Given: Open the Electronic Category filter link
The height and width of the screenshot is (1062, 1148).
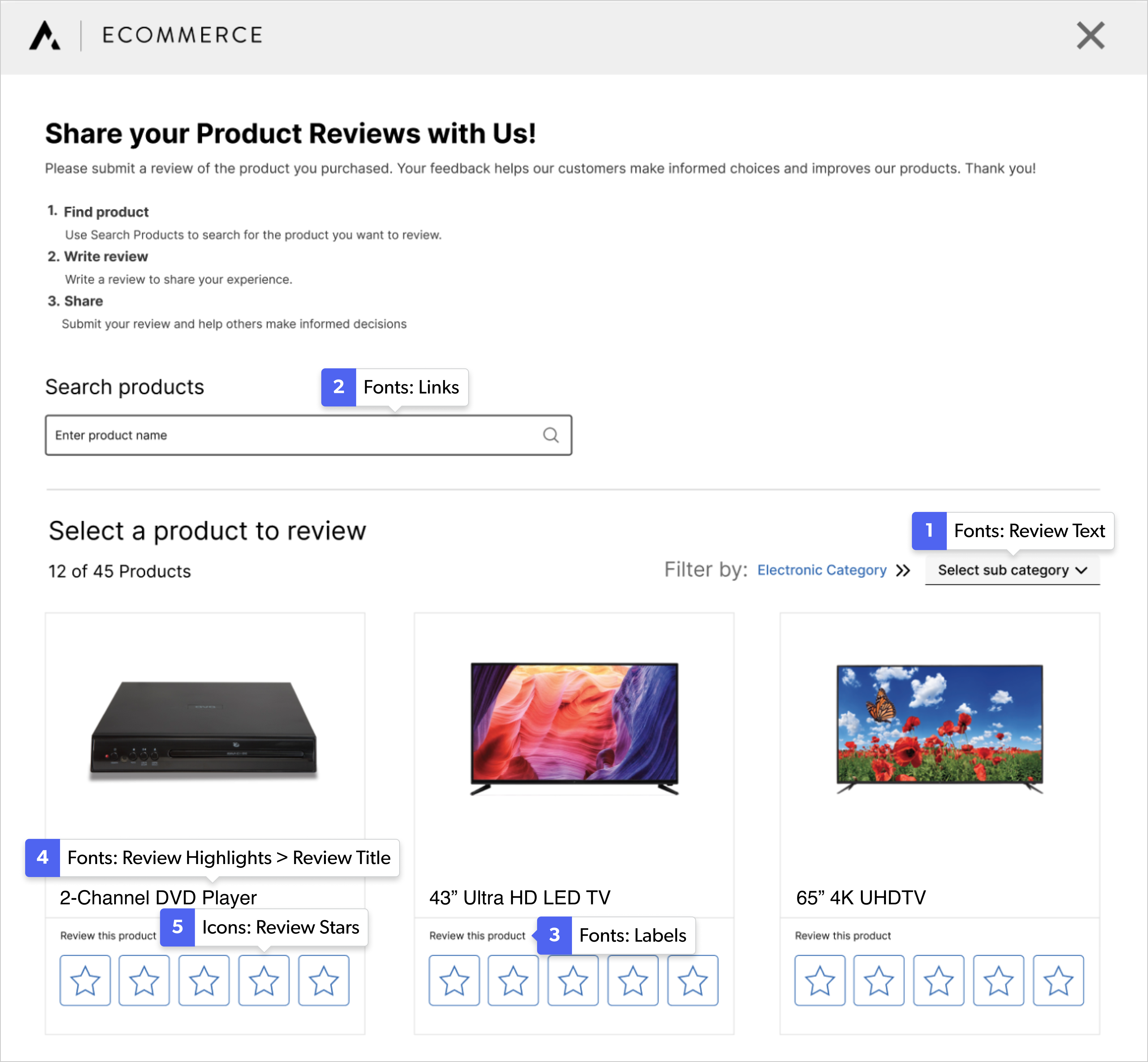Looking at the screenshot, I should pyautogui.click(x=822, y=570).
